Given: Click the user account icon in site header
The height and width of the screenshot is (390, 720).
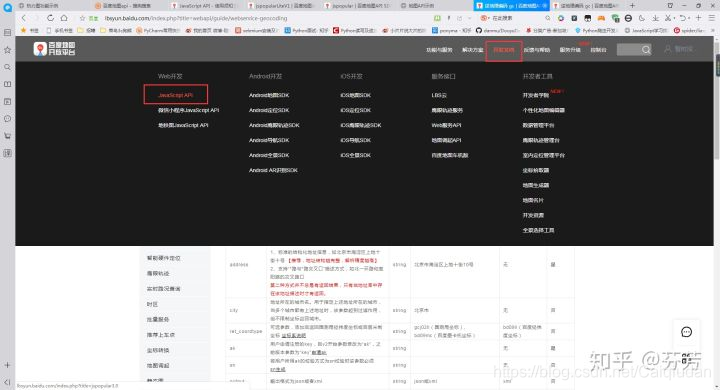Looking at the screenshot, I should coord(668,49).
